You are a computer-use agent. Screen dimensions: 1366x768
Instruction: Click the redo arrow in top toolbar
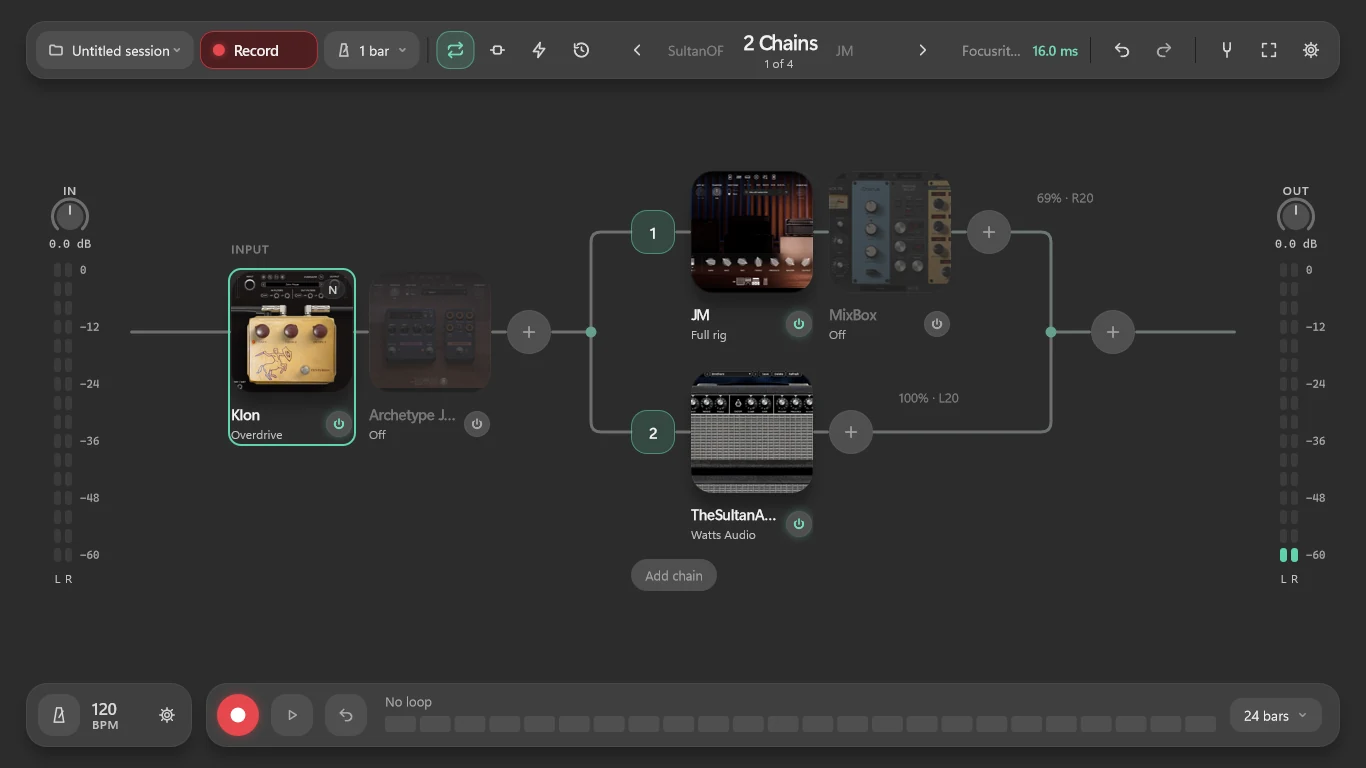point(1164,50)
